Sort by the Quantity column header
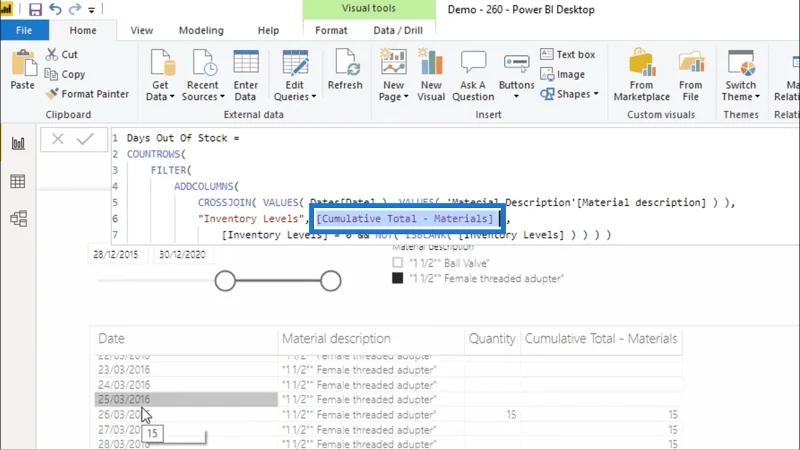The height and width of the screenshot is (450, 800). point(492,339)
